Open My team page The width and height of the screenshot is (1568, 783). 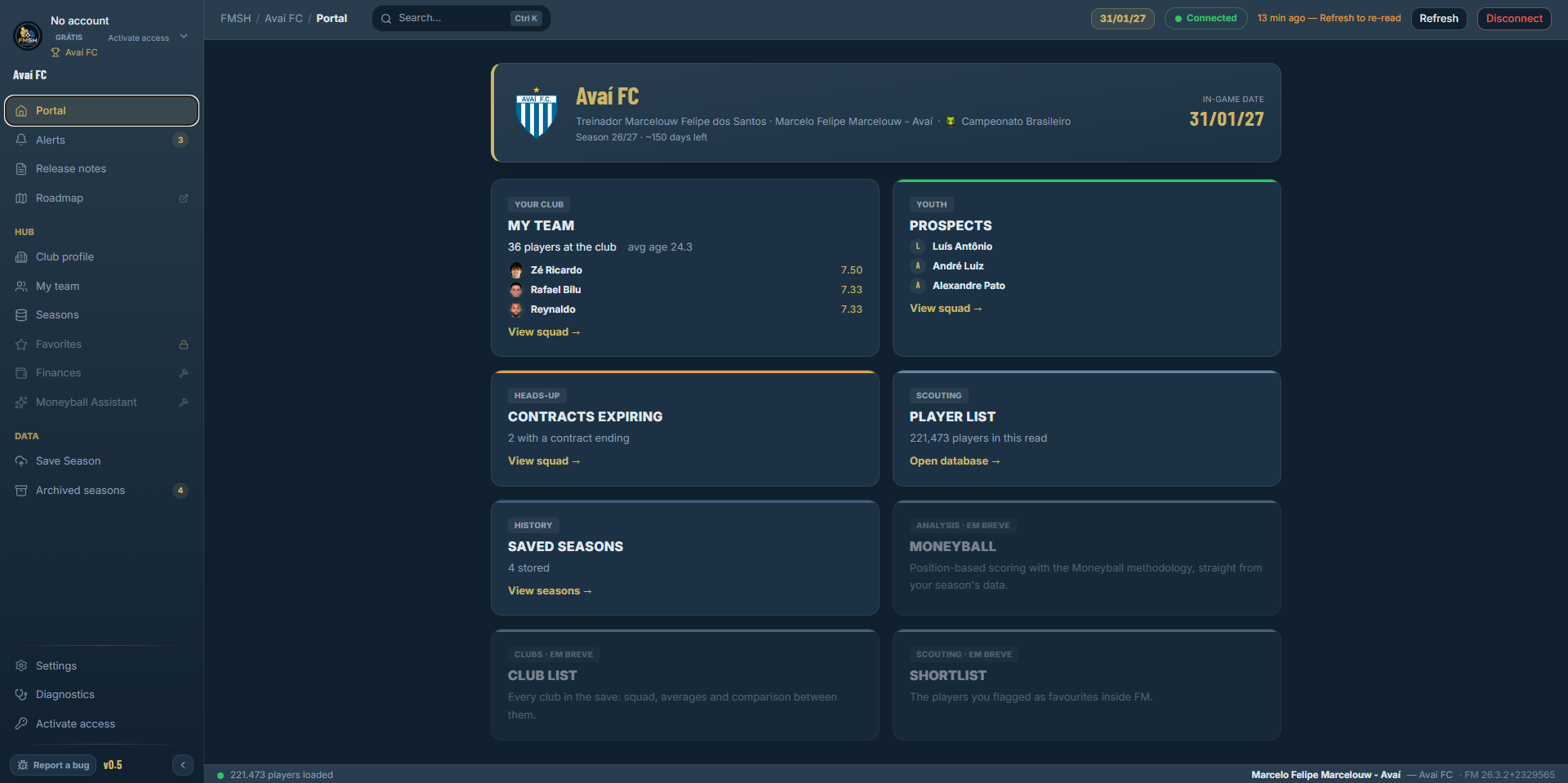click(101, 287)
